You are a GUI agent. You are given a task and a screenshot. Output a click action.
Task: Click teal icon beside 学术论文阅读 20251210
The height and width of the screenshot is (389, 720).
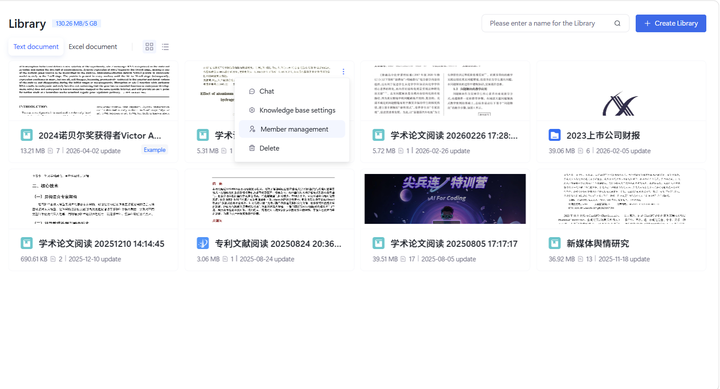[27, 243]
